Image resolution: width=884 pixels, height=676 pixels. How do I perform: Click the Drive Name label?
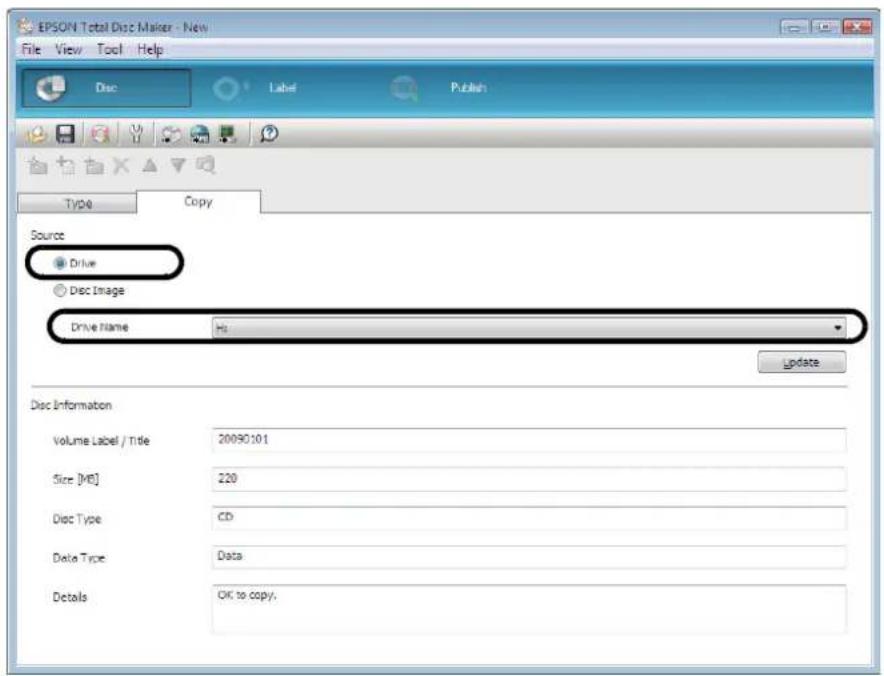pos(100,328)
